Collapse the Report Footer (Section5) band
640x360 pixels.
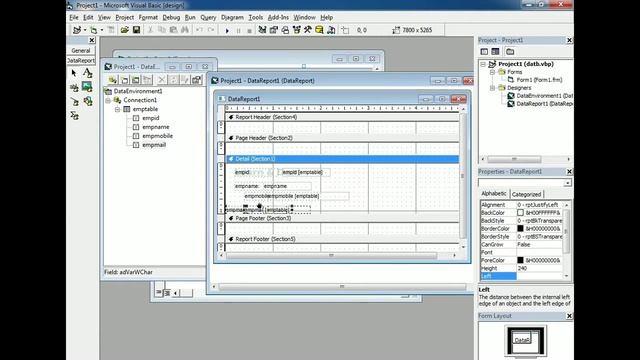(231, 239)
